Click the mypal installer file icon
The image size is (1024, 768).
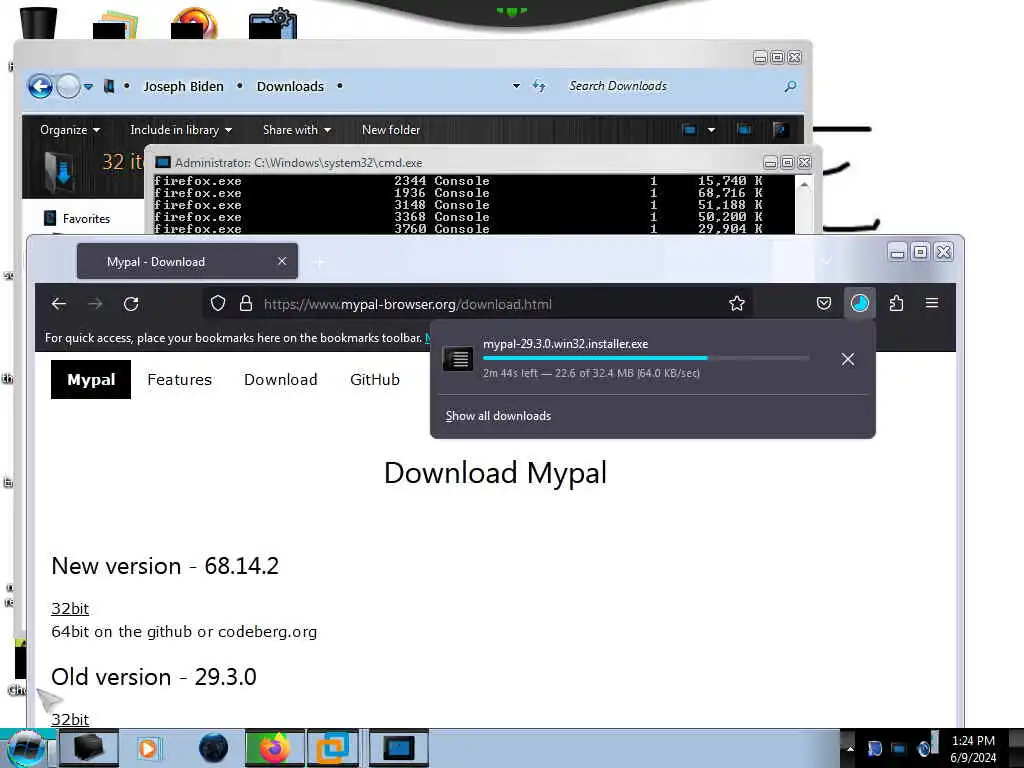(458, 359)
